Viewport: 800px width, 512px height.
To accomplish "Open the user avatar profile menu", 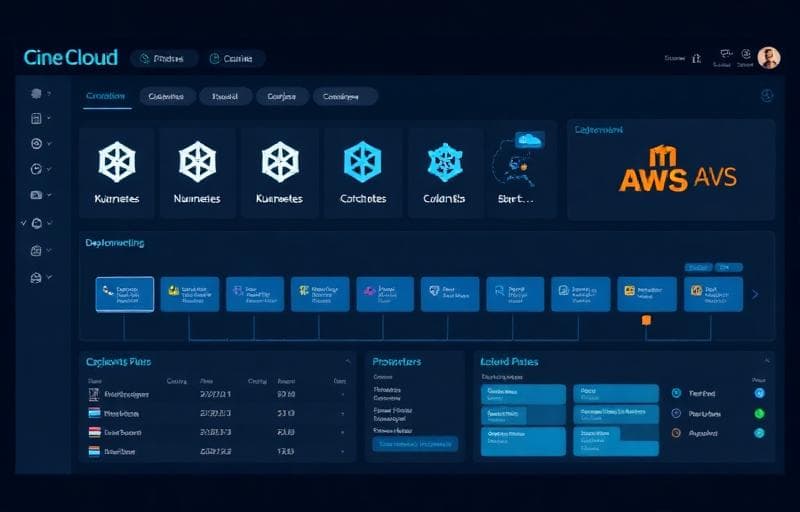I will 768,58.
